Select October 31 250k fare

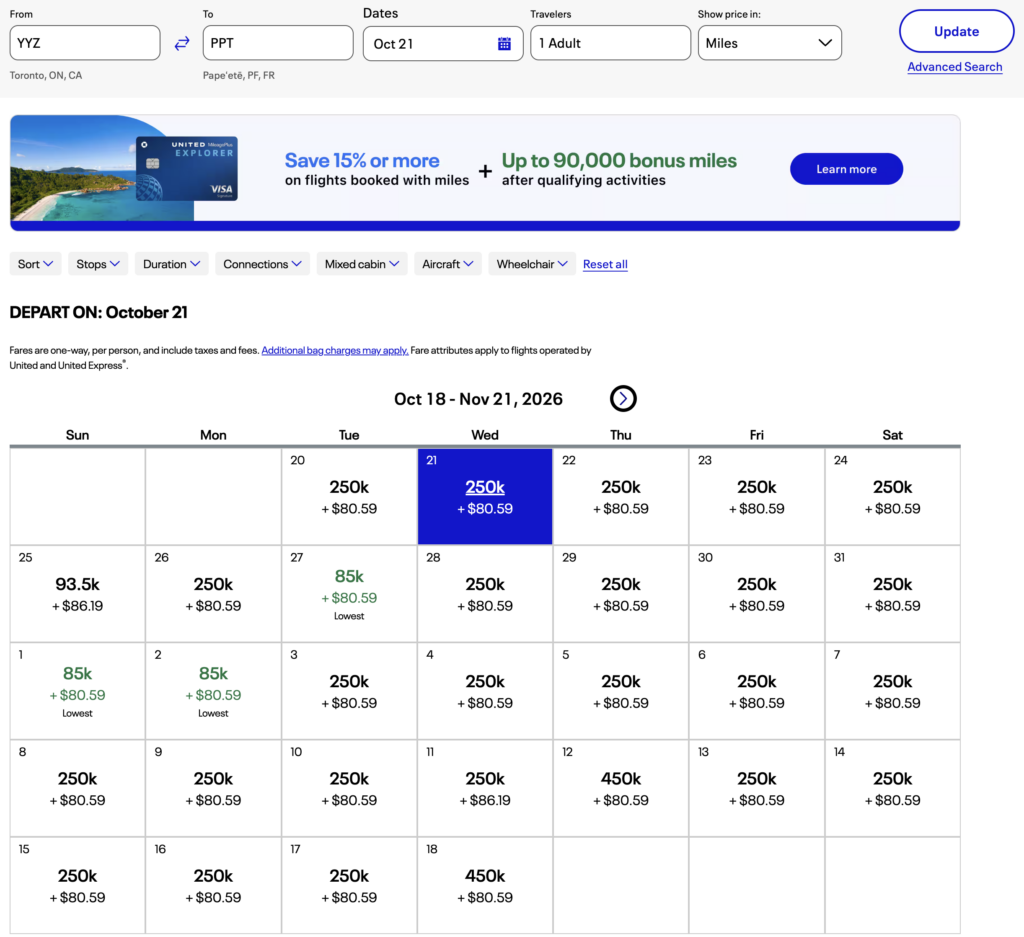[x=893, y=594]
